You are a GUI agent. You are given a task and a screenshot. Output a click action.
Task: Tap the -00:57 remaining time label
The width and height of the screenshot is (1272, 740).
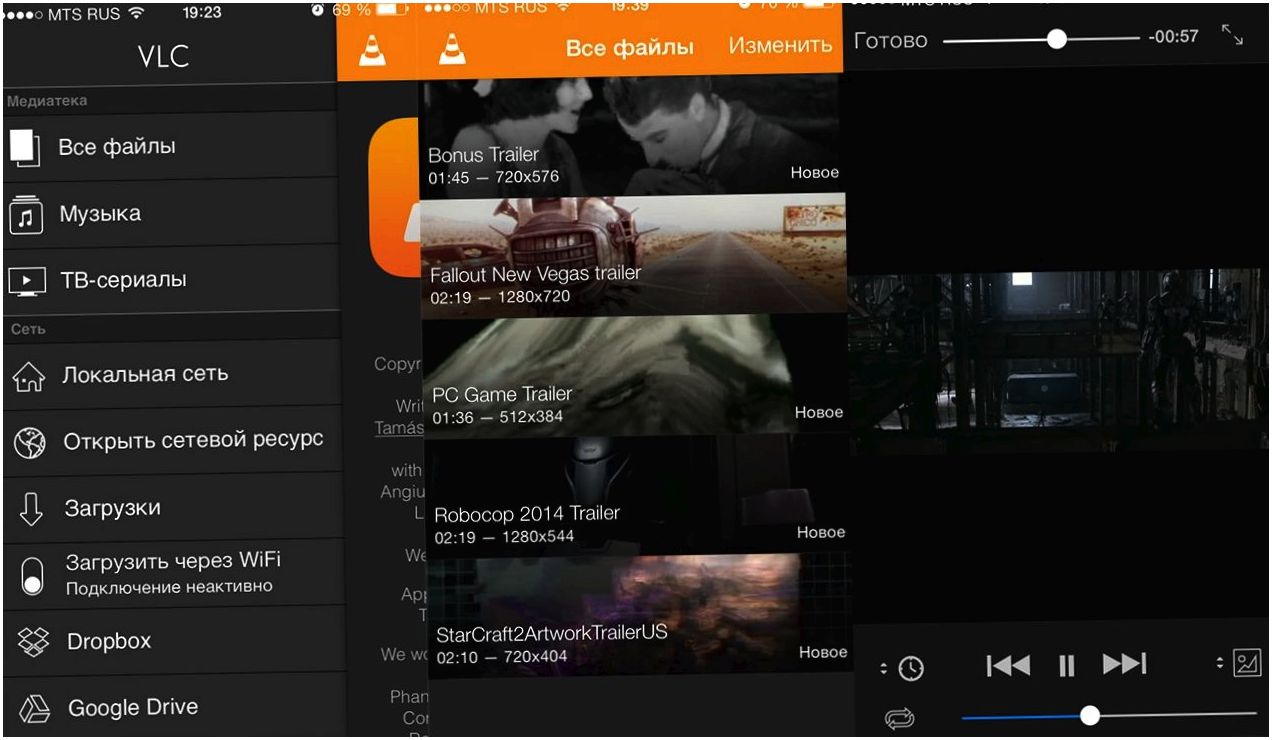coord(1174,37)
